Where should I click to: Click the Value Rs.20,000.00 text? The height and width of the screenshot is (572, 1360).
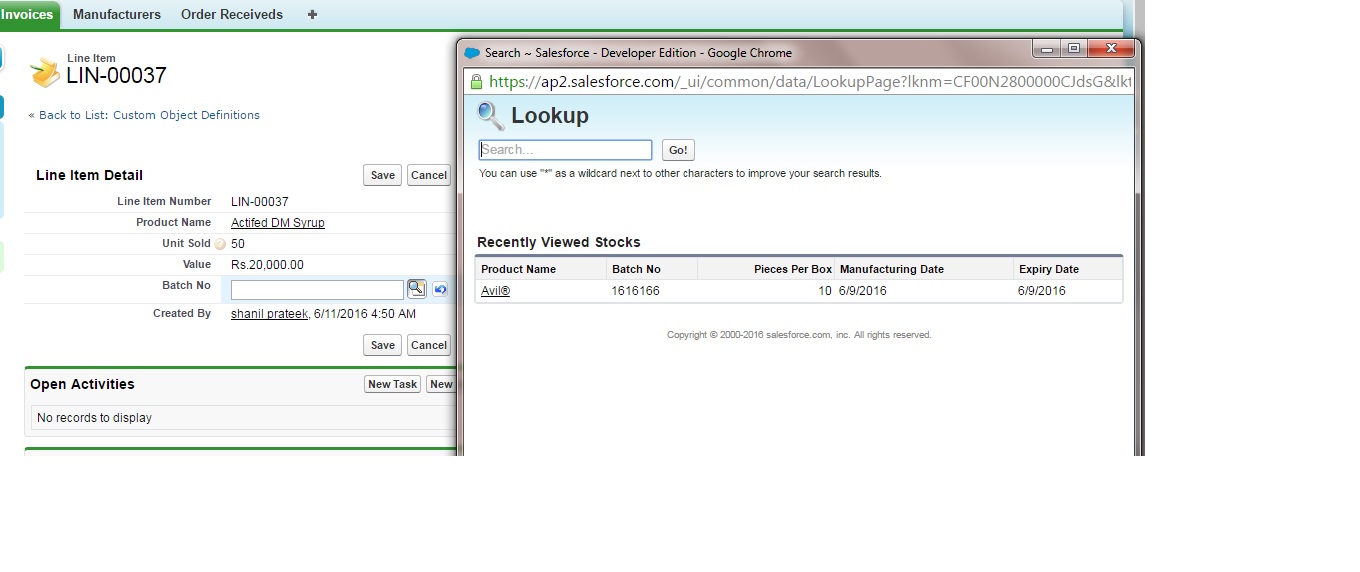[x=267, y=265]
